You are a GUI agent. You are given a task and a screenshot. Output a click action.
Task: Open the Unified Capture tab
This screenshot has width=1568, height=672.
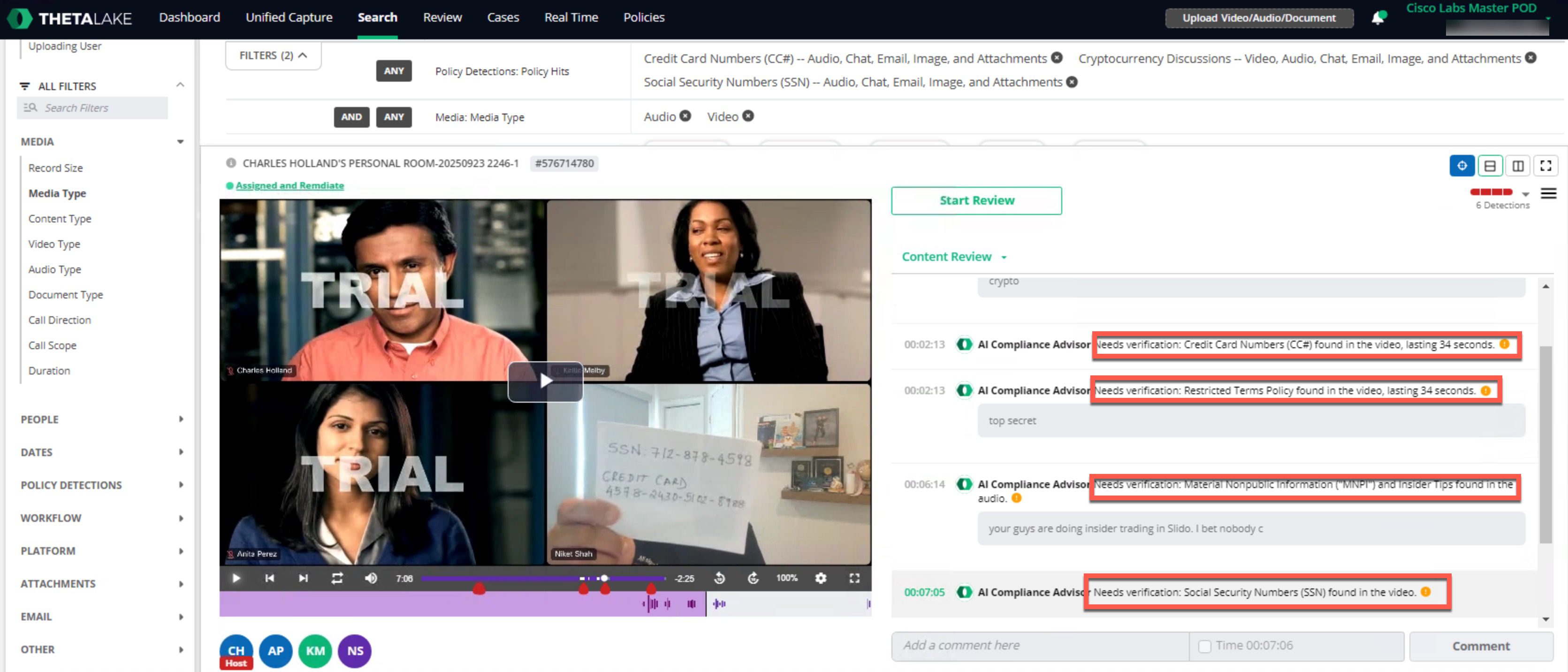click(x=289, y=18)
